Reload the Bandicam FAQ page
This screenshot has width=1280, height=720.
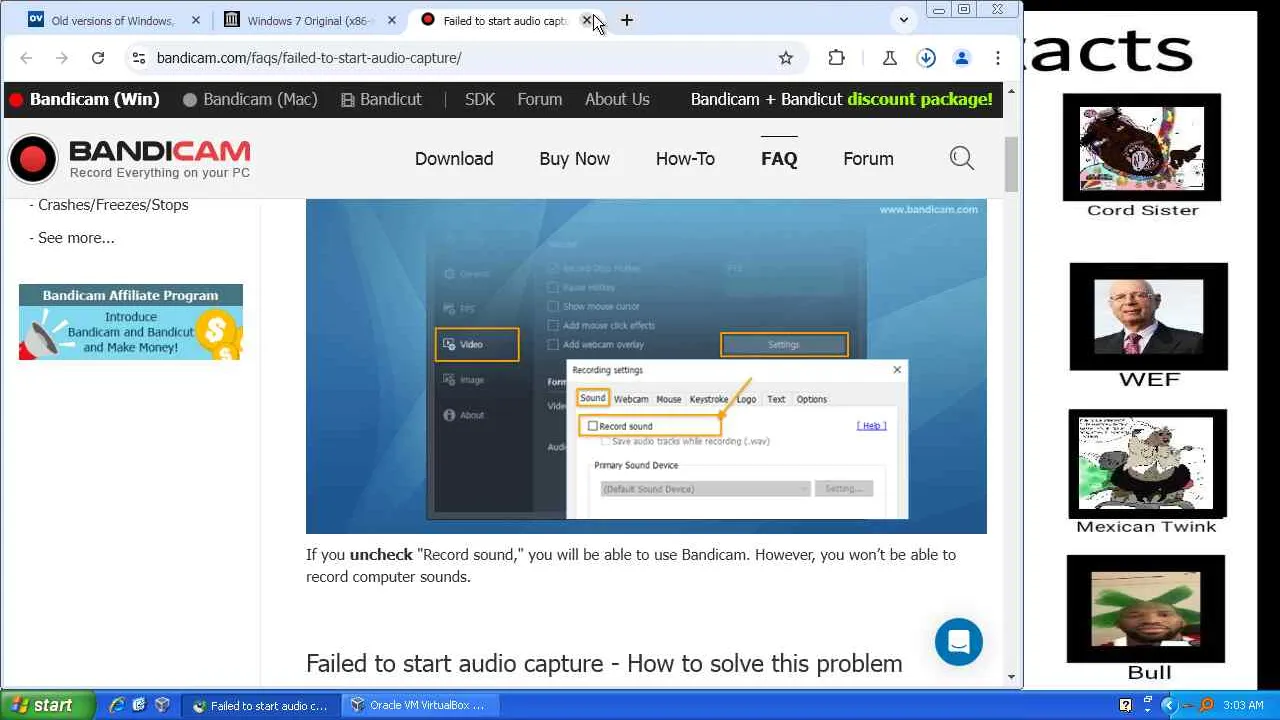coord(98,58)
